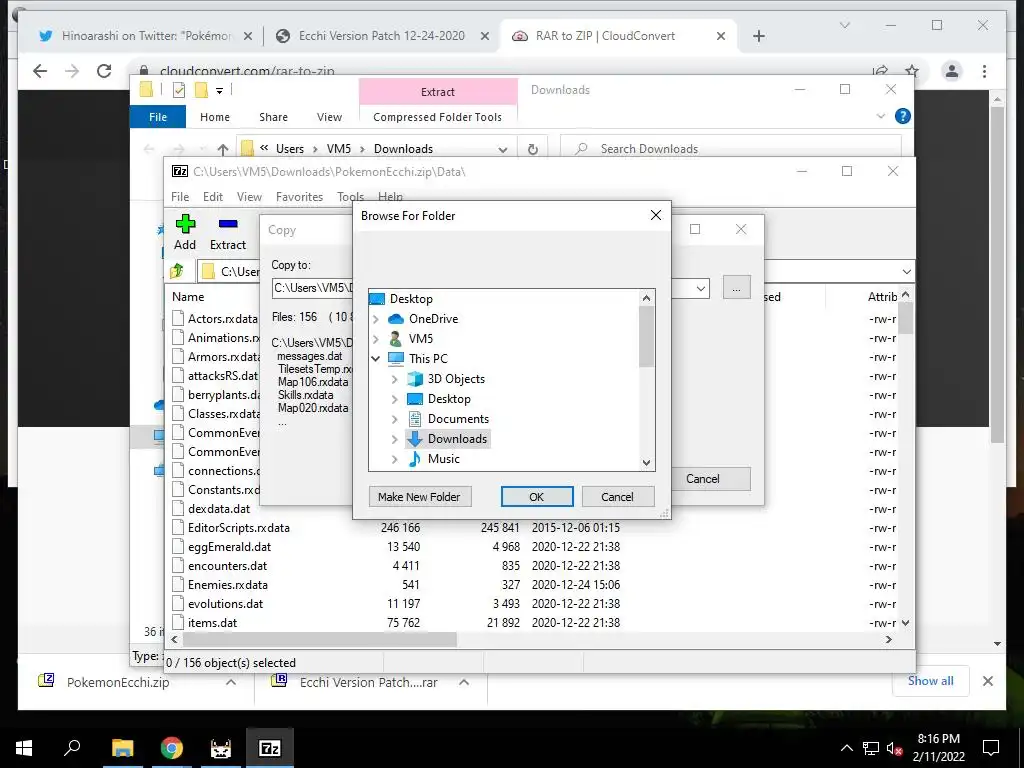The width and height of the screenshot is (1024, 768).
Task: Open the Windows Start menu
Action: [x=24, y=748]
